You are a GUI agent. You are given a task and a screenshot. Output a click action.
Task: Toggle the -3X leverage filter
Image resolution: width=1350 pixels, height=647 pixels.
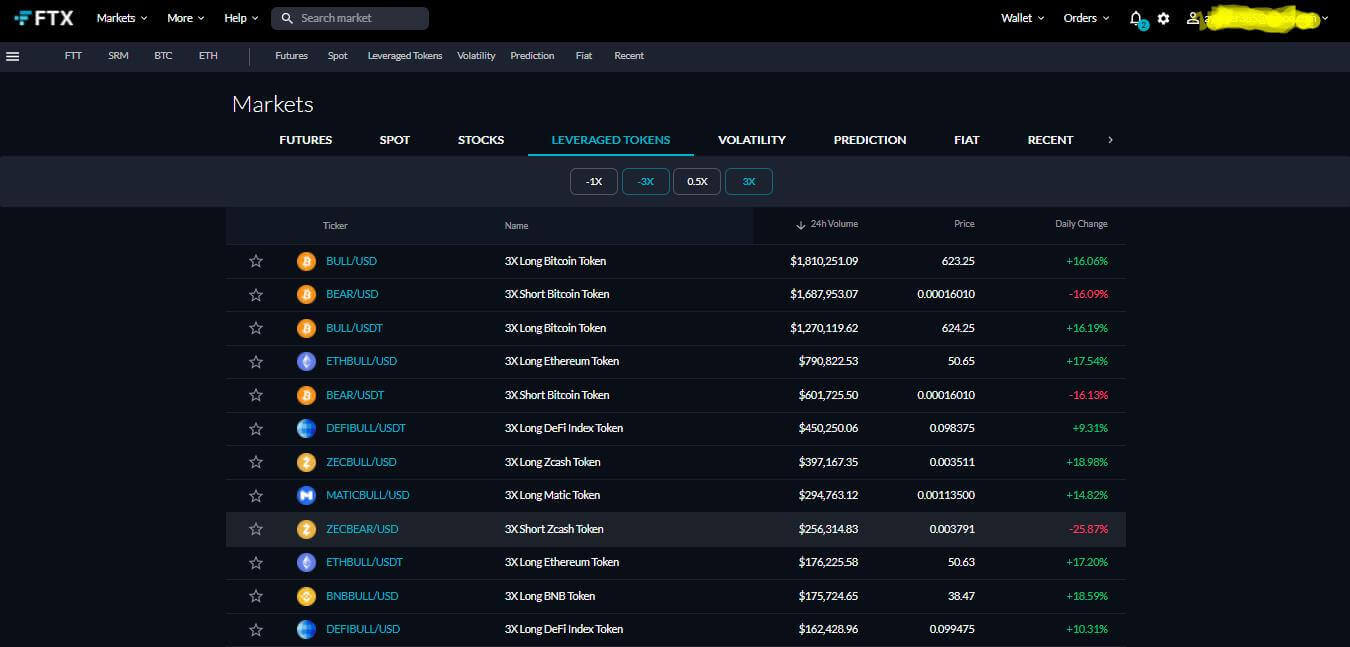click(x=645, y=182)
